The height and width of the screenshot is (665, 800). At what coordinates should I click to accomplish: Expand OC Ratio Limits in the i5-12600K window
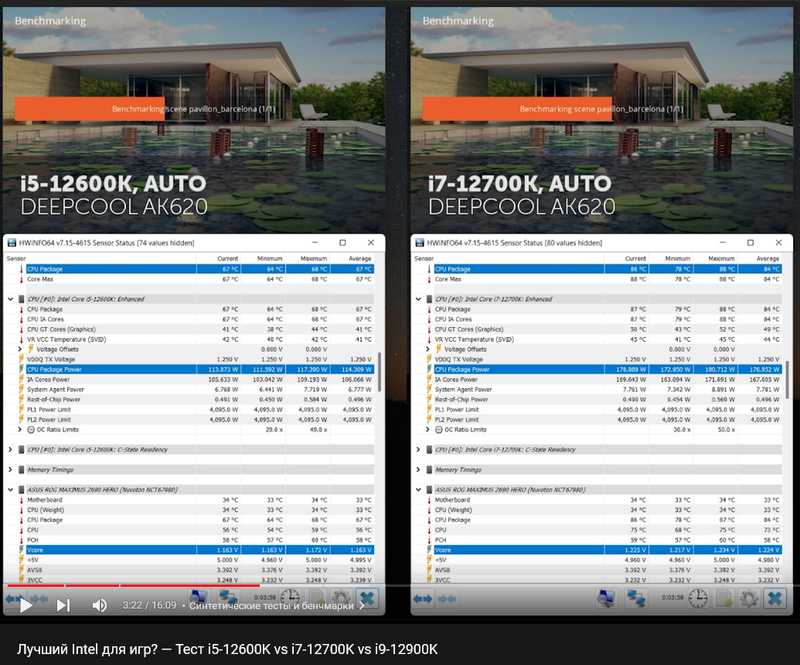(x=20, y=430)
